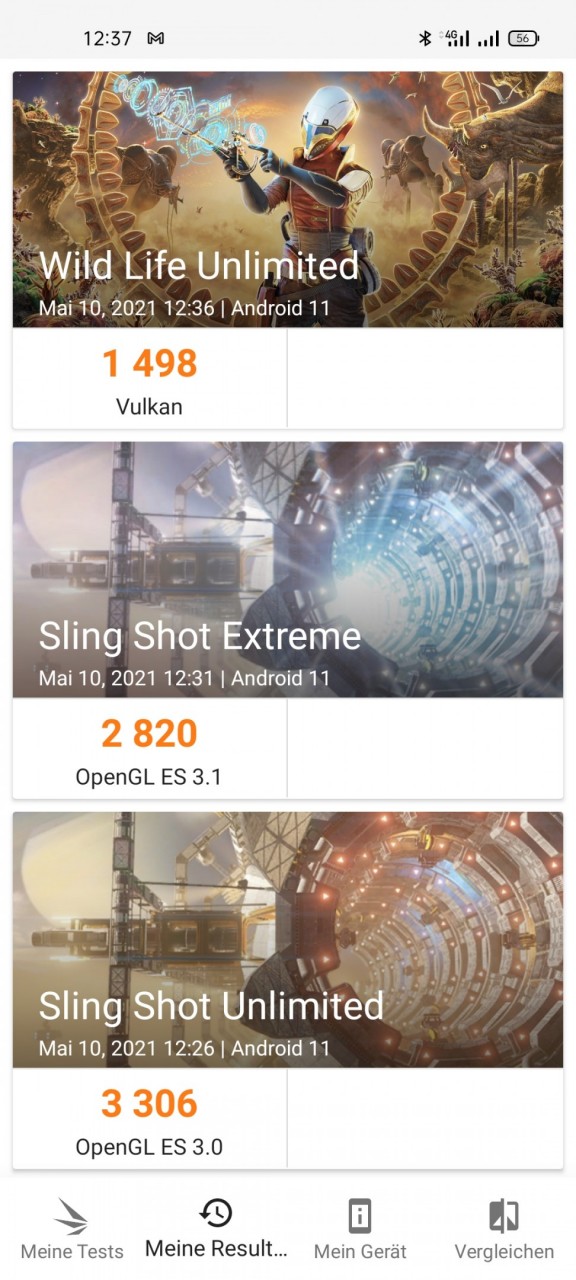
Task: Tap the Mein Gerät device info icon
Action: (x=360, y=1215)
